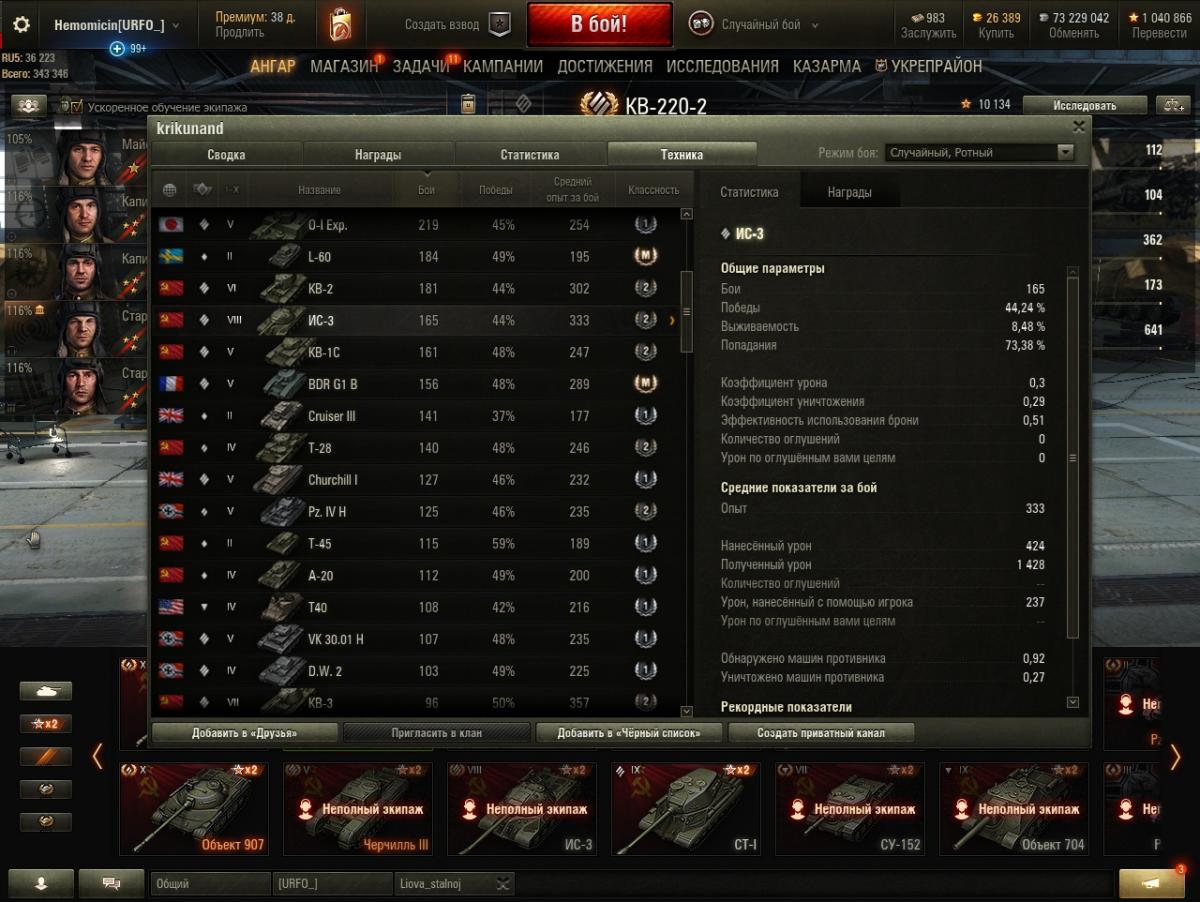Image resolution: width=1200 pixels, height=902 pixels.
Task: Click the notifications megaphone icon
Action: tap(1151, 884)
